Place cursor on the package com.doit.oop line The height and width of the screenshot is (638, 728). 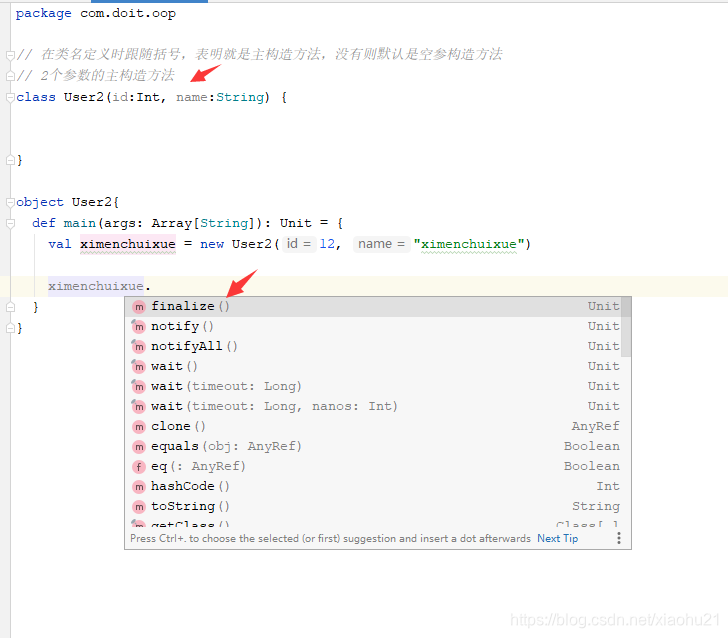click(x=96, y=13)
